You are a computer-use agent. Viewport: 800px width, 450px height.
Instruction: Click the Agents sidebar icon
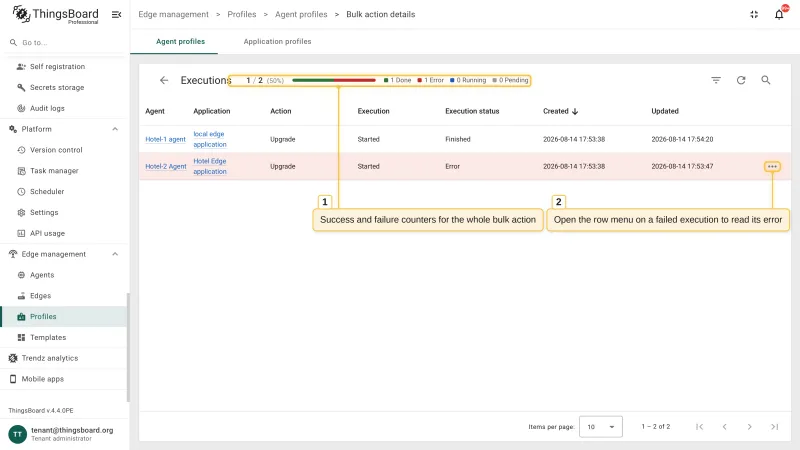click(x=21, y=275)
